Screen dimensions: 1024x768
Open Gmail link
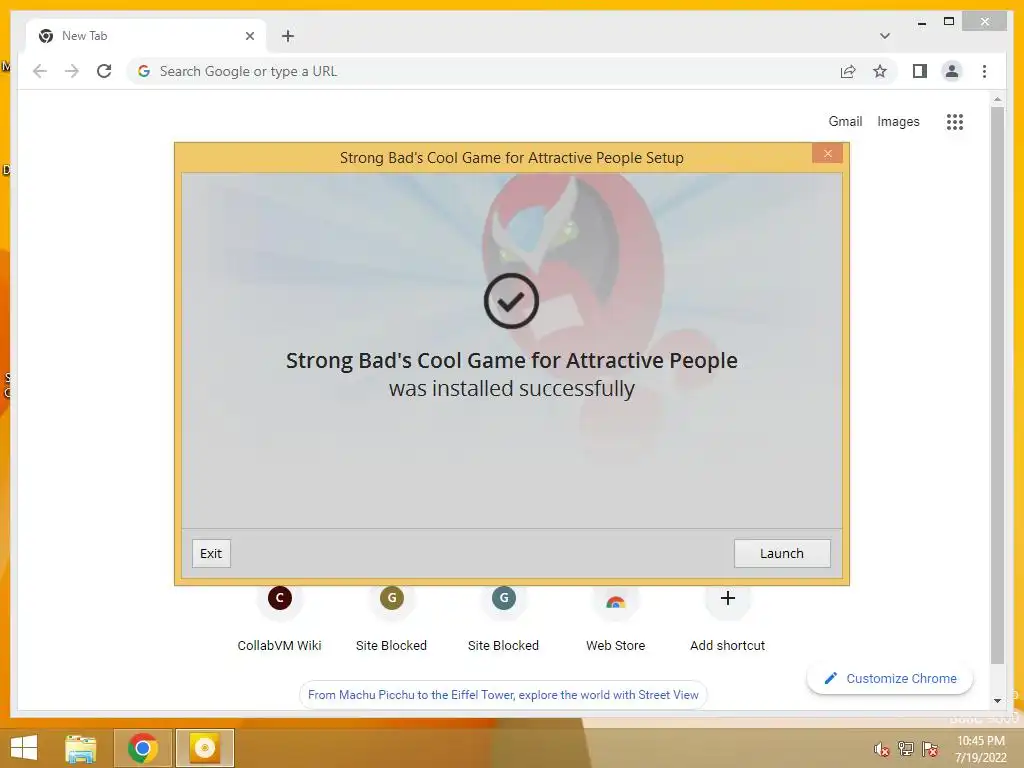tap(845, 121)
